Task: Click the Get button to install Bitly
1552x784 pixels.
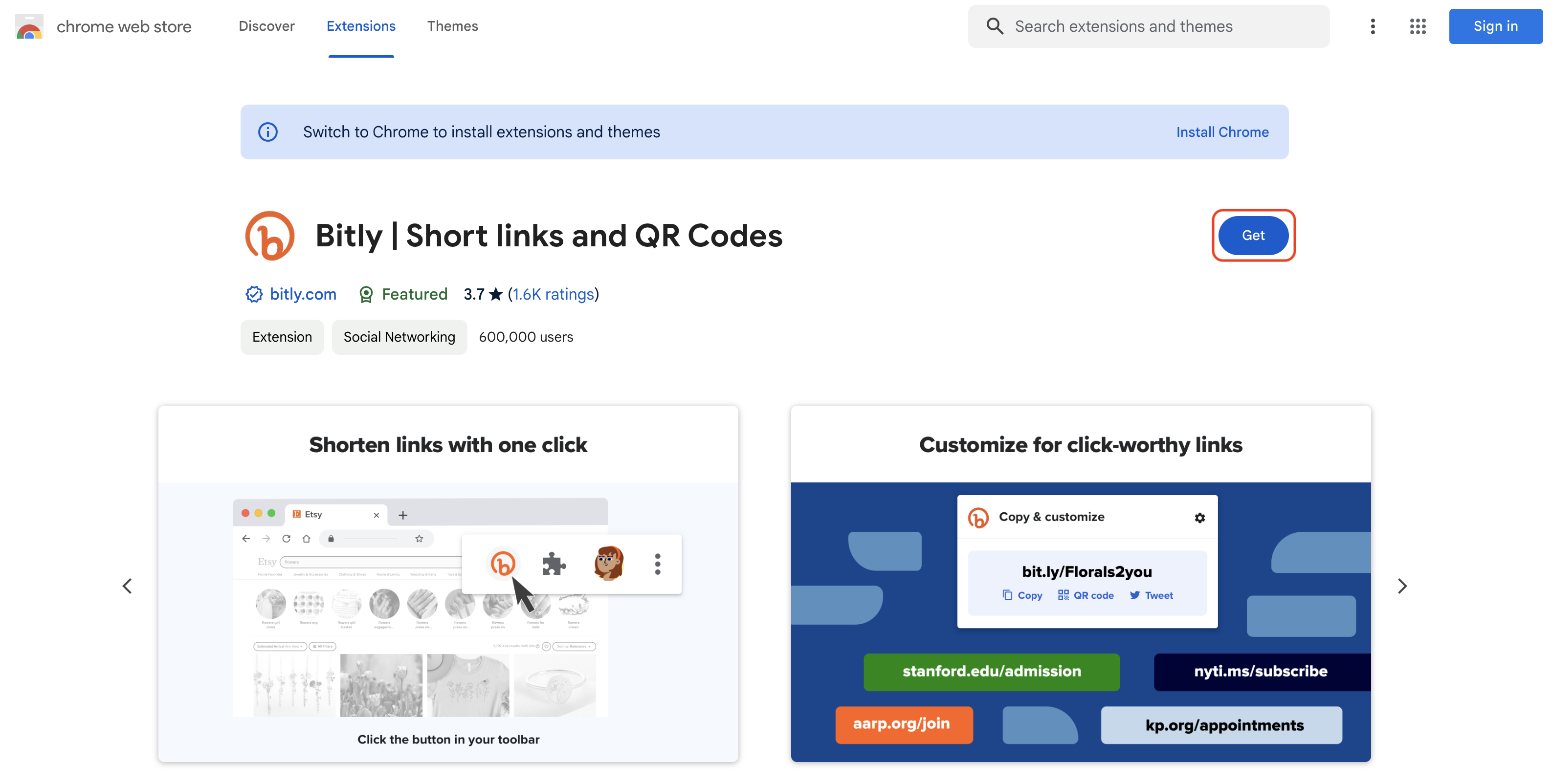Action: tap(1253, 234)
